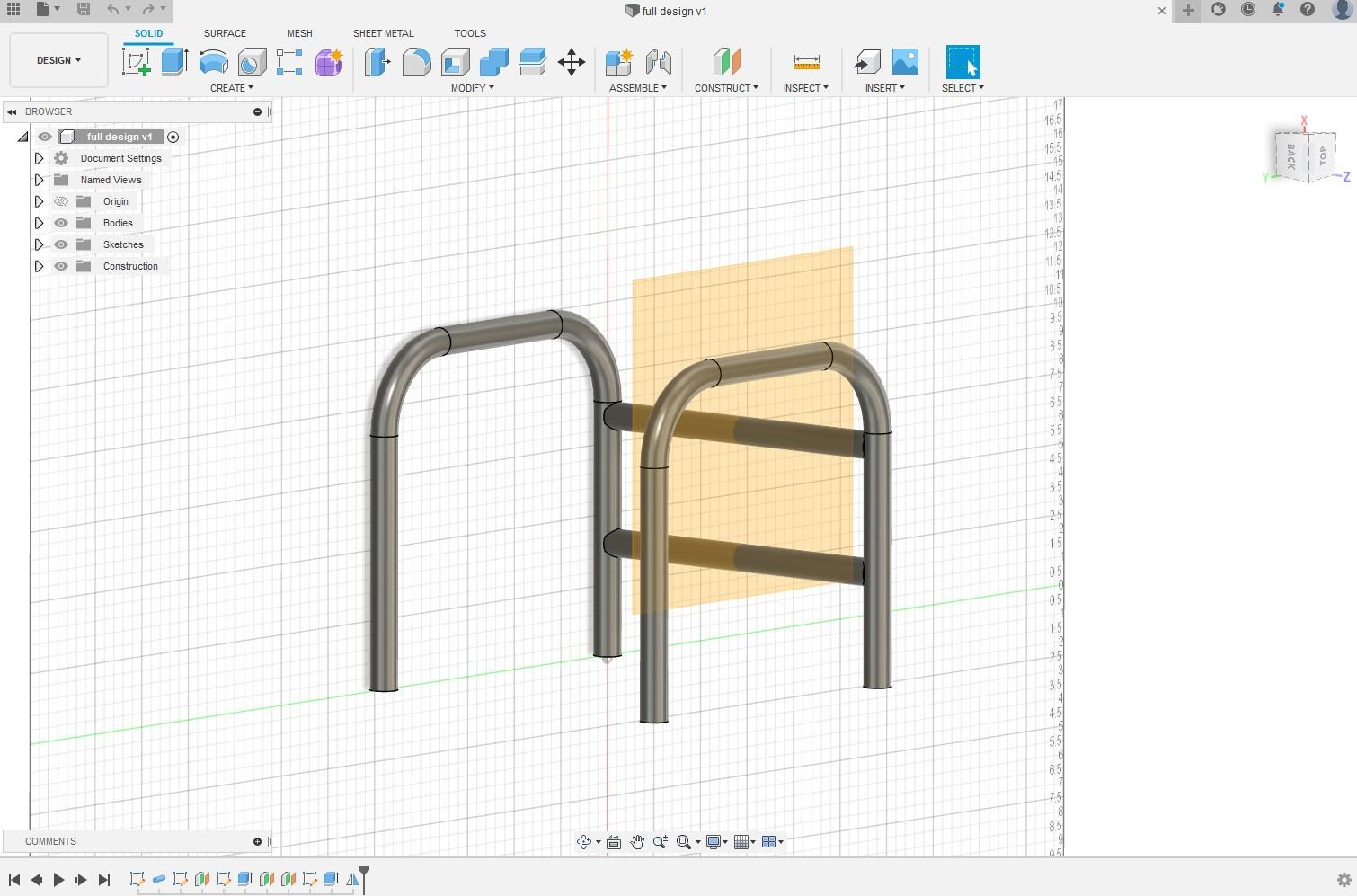Select the Move/Copy tool

tap(572, 62)
